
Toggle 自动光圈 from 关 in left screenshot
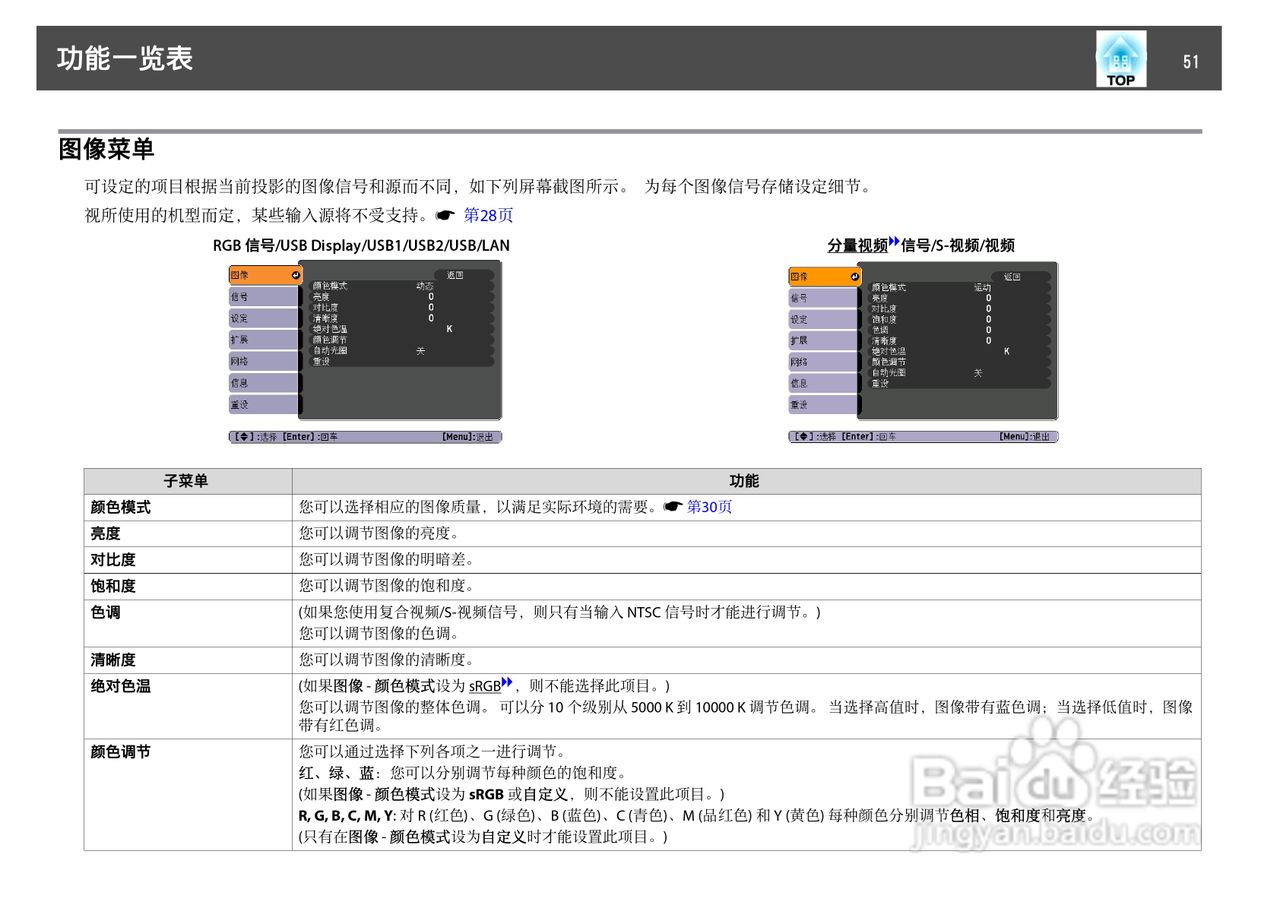click(x=420, y=352)
